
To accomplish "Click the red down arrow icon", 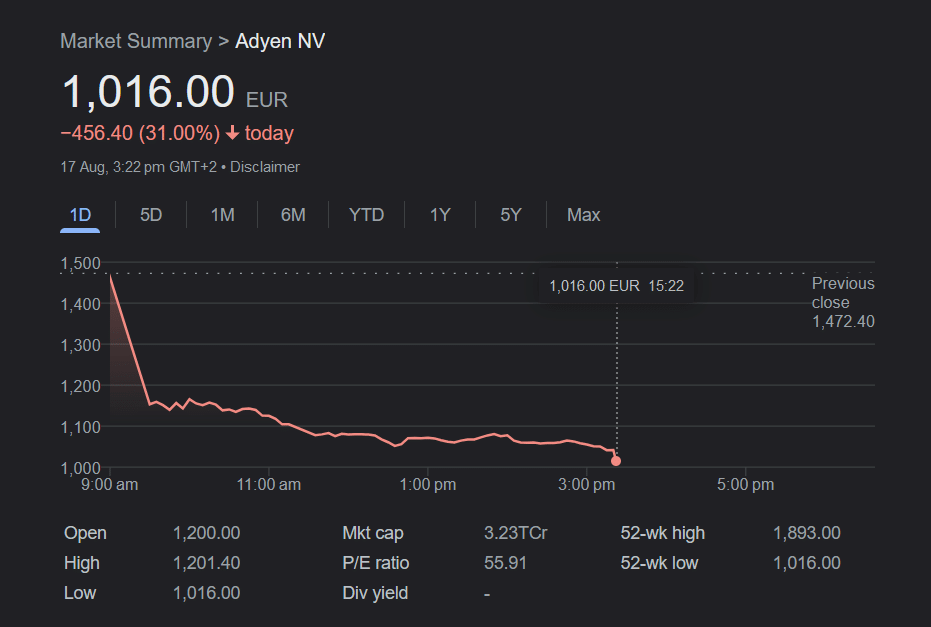I will (x=233, y=133).
